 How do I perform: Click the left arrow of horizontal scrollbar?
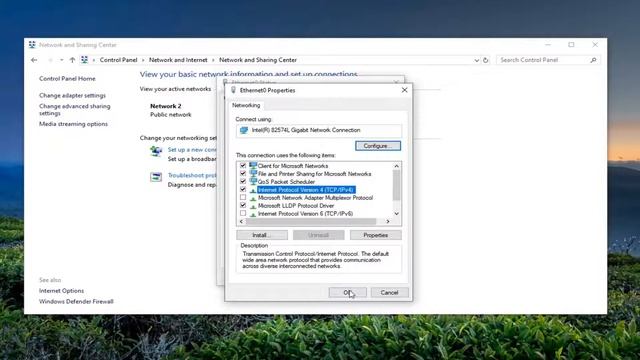(241, 222)
